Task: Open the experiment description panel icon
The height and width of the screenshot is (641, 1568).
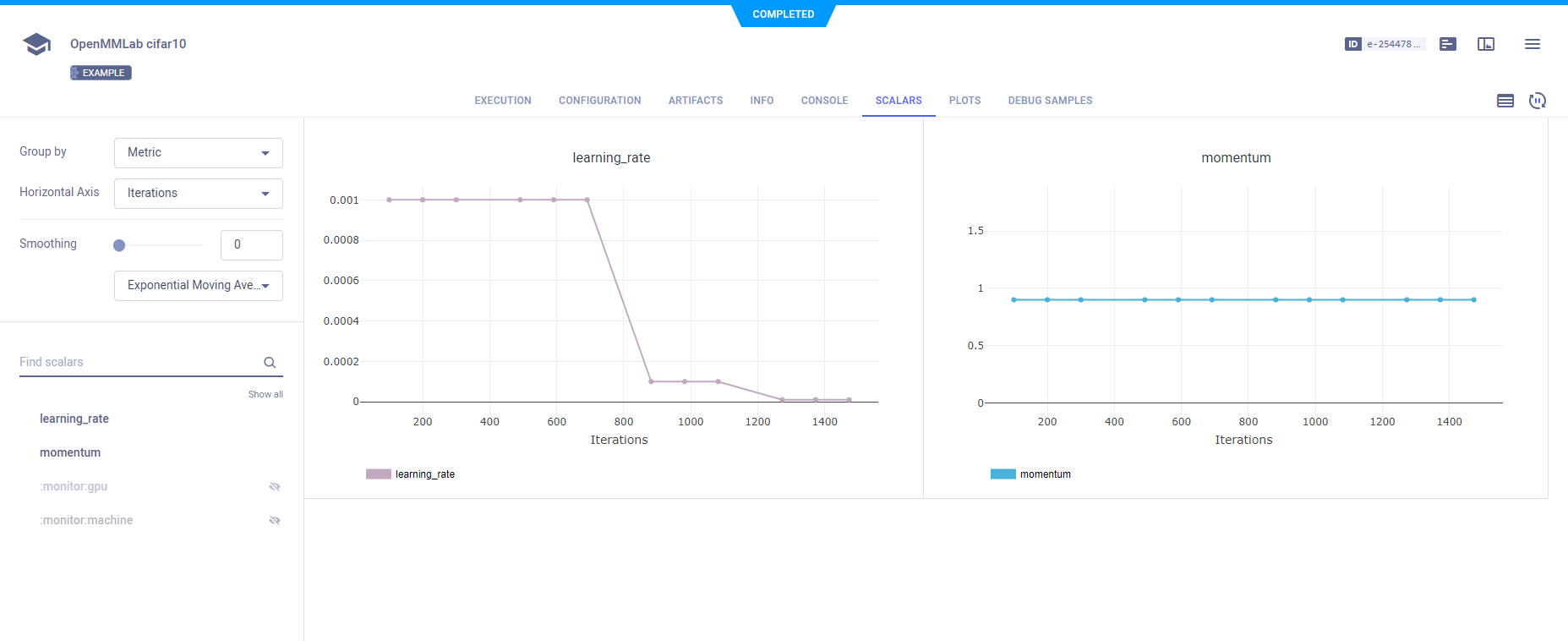Action: pyautogui.click(x=1448, y=44)
